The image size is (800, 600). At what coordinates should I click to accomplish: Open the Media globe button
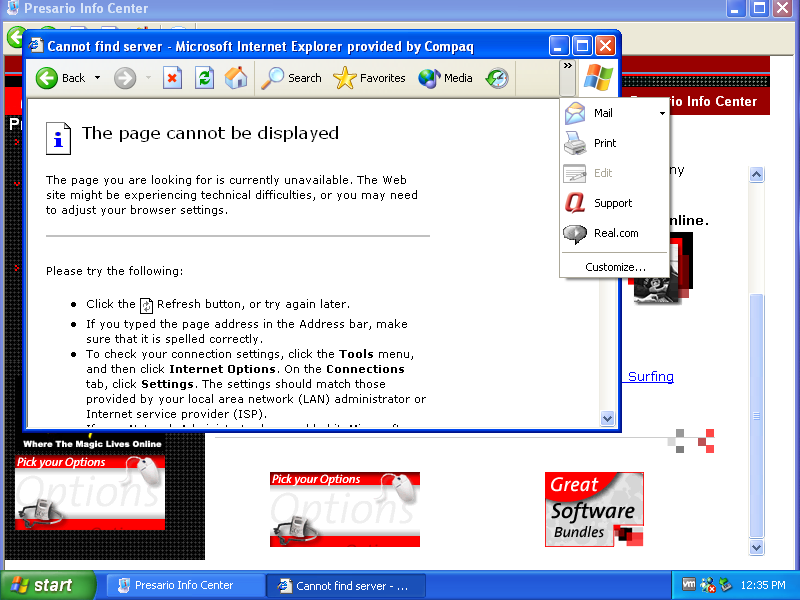point(445,78)
